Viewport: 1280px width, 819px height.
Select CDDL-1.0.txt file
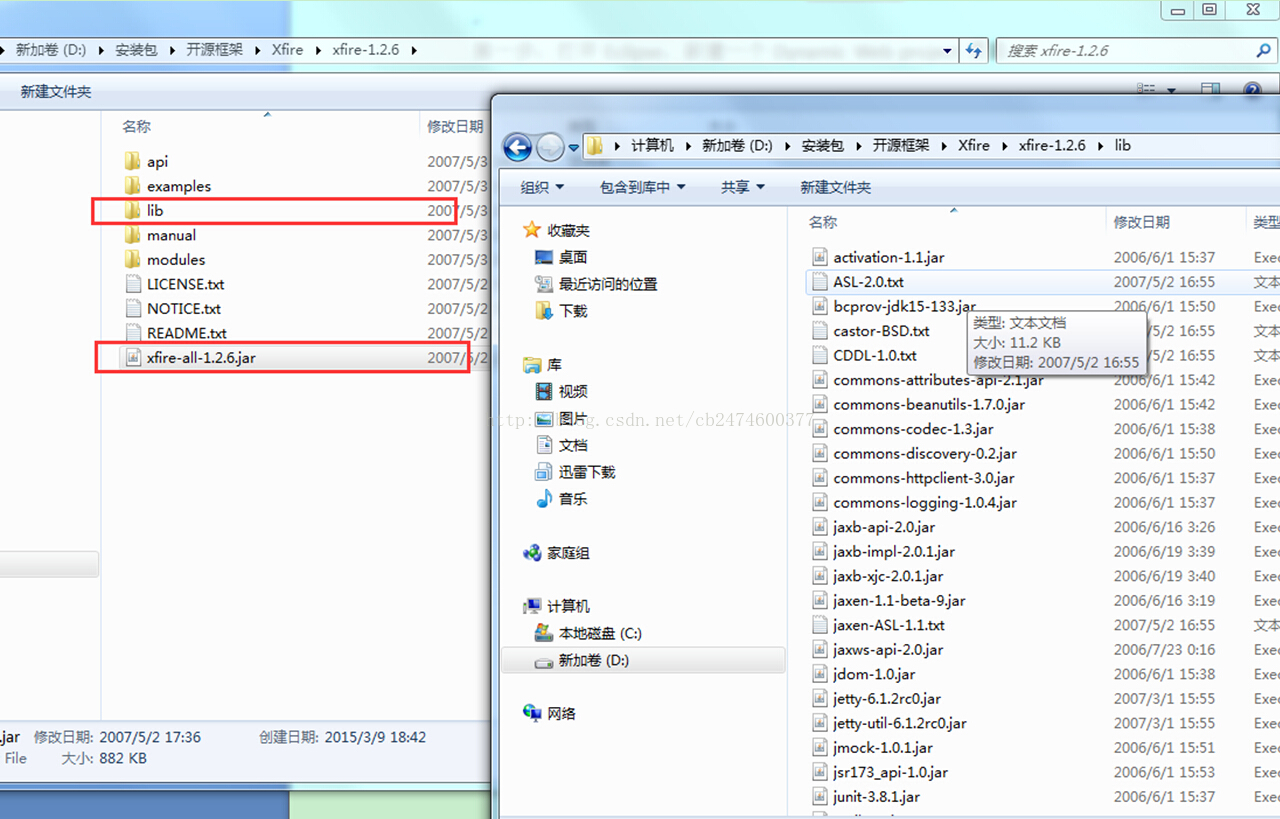(x=875, y=355)
